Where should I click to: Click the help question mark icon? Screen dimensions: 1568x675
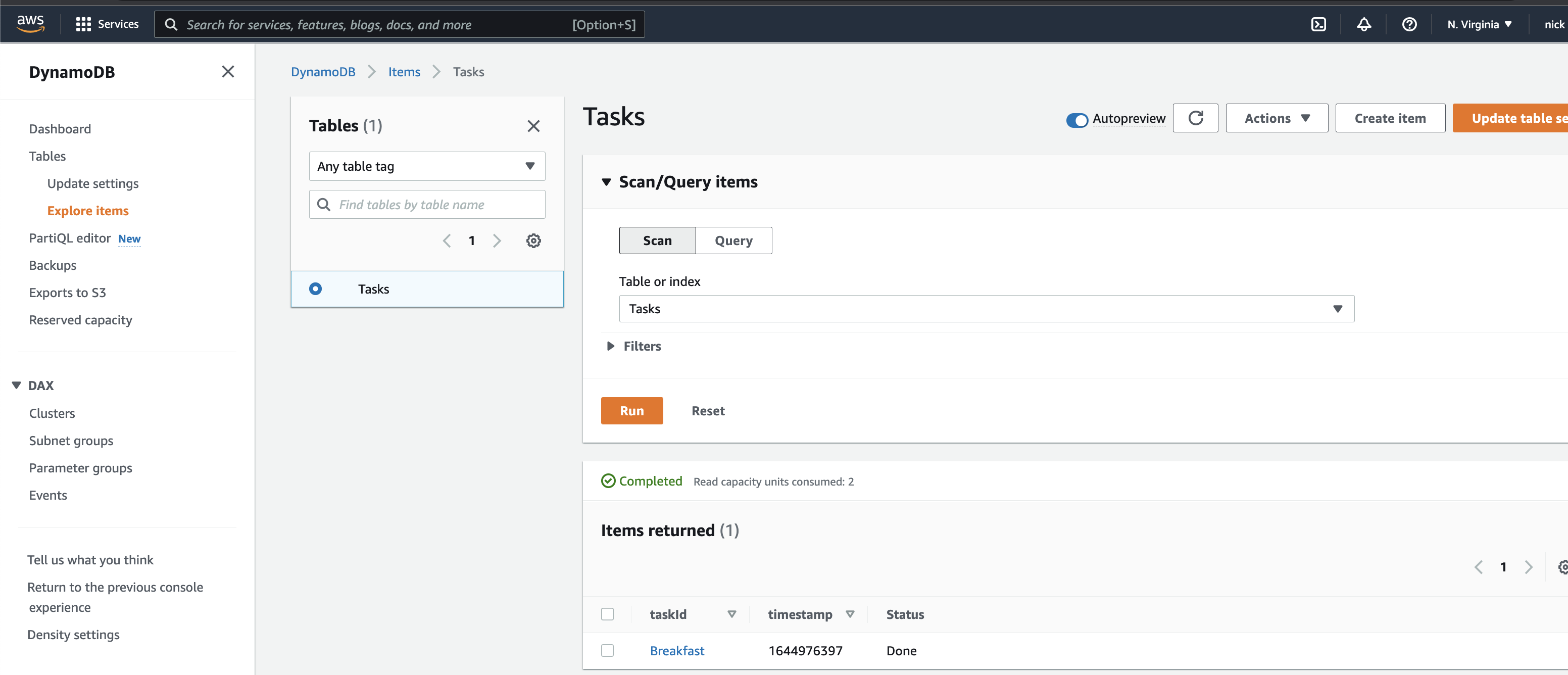tap(1409, 24)
